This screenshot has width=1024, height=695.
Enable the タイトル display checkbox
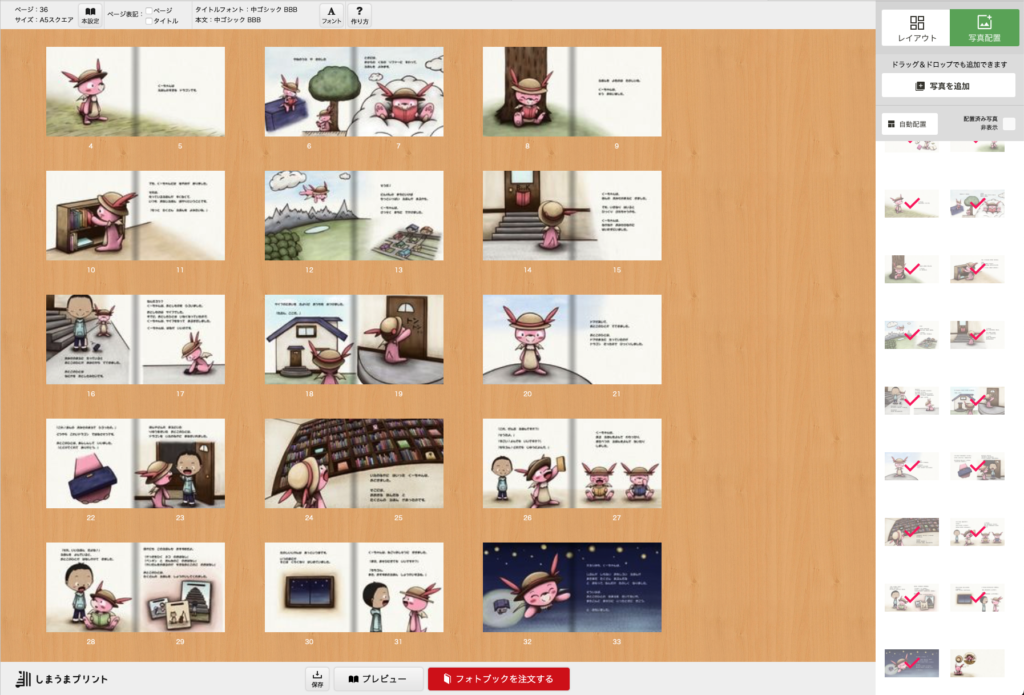pyautogui.click(x=150, y=21)
